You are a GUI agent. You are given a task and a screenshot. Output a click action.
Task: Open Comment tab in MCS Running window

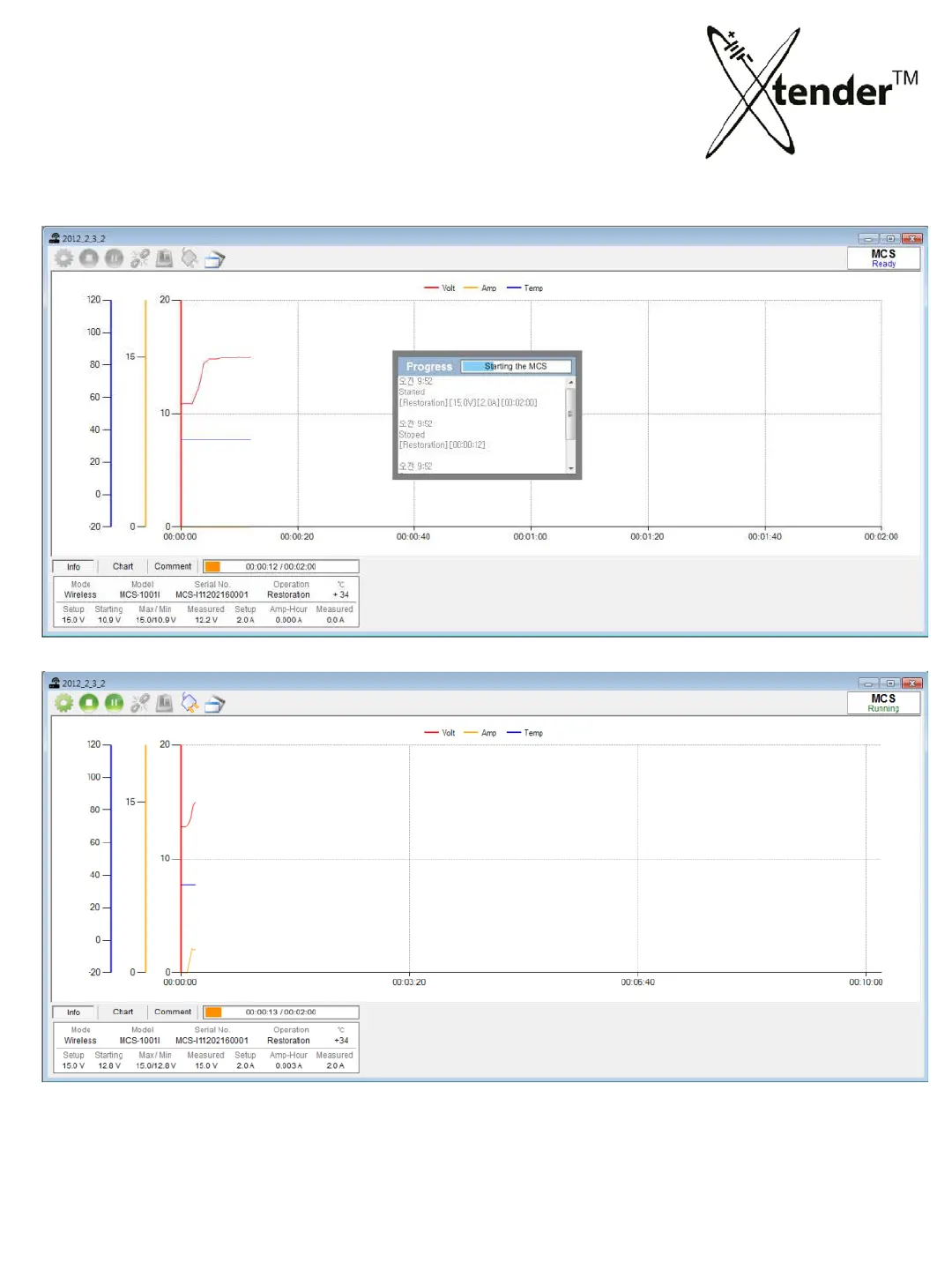point(173,1012)
